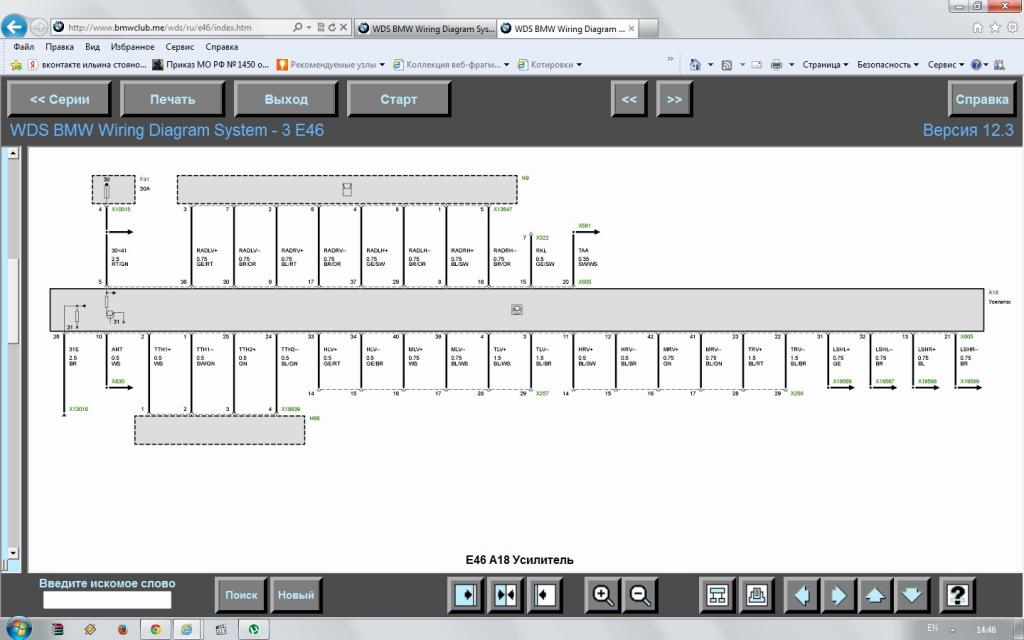Image resolution: width=1024 pixels, height=640 pixels.
Task: Open the Избранное menu
Action: pyautogui.click(x=133, y=47)
